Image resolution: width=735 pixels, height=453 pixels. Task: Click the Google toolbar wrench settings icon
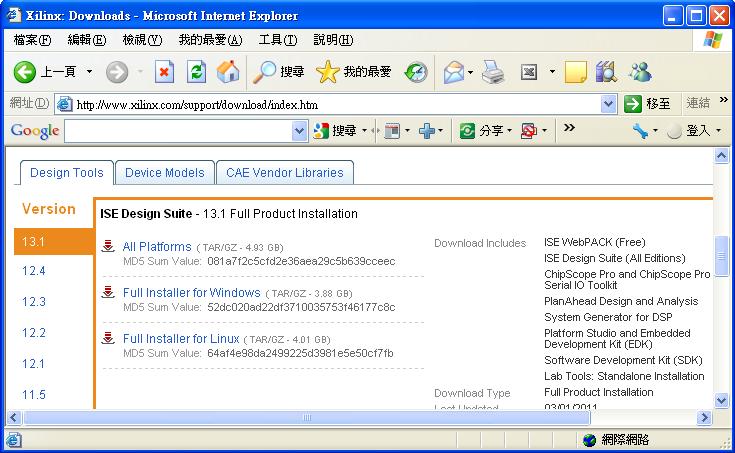[x=640, y=131]
